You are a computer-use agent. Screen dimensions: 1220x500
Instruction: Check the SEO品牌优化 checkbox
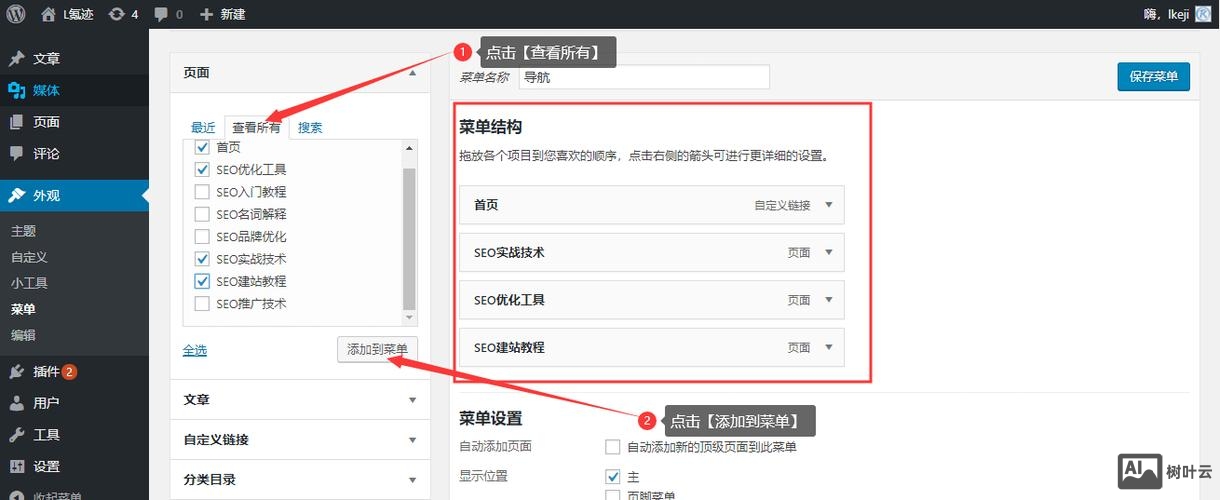coord(201,237)
